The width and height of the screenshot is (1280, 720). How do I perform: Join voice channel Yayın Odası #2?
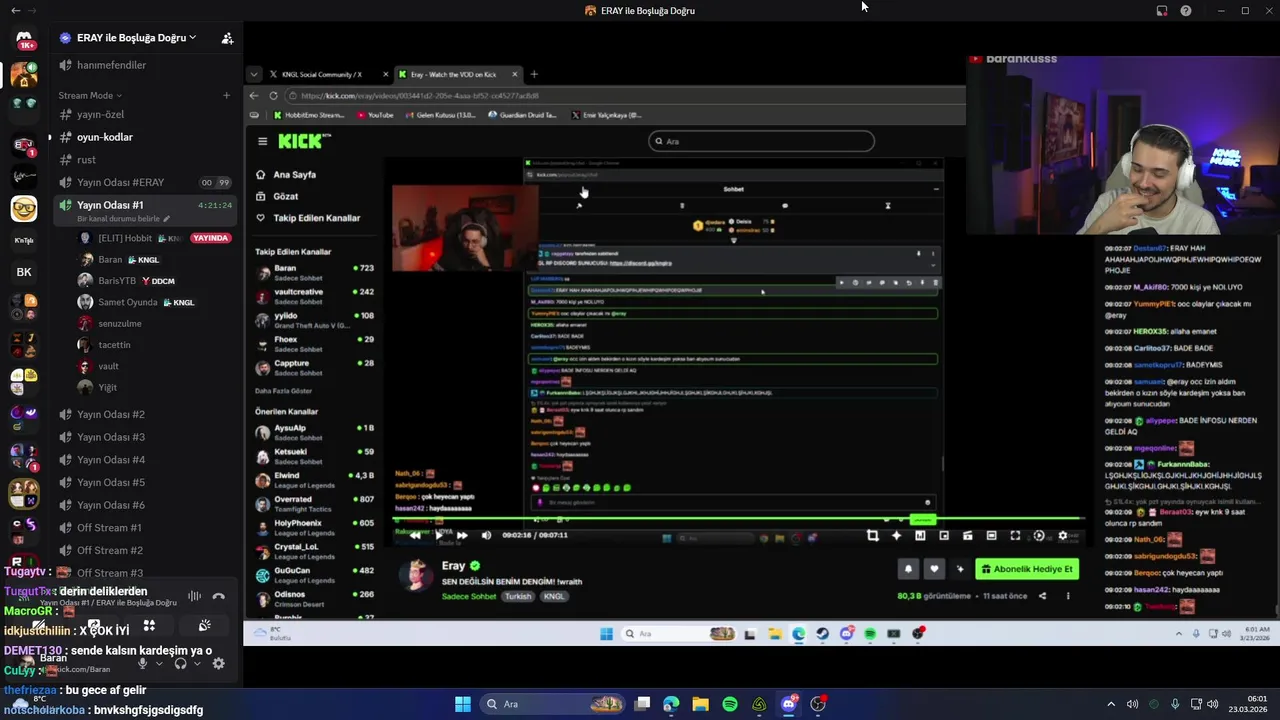point(145,414)
